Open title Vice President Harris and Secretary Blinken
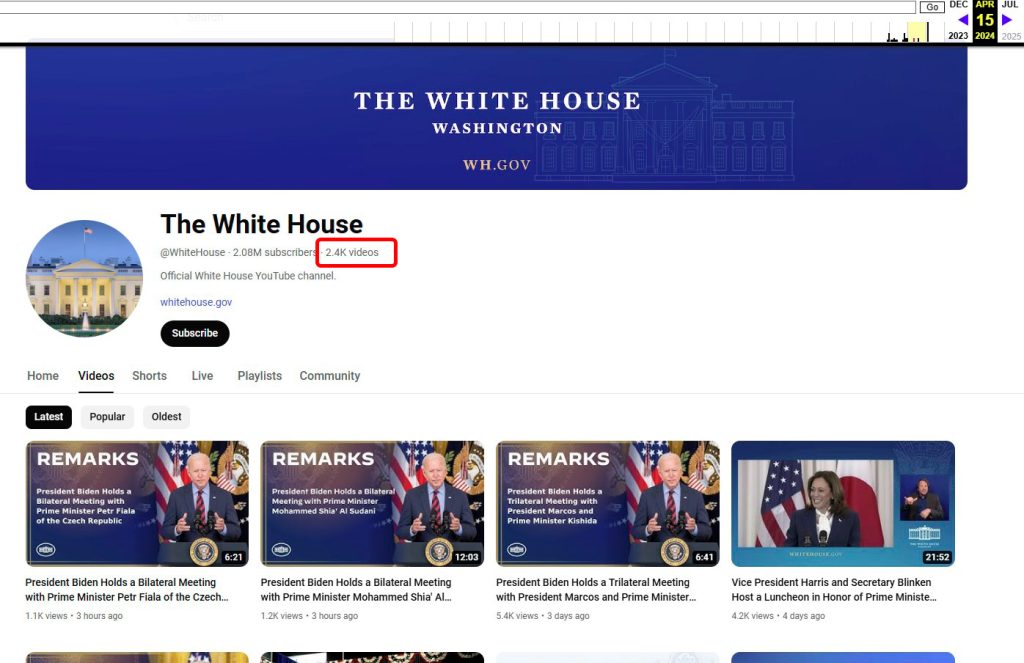This screenshot has height=663, width=1024. click(834, 589)
